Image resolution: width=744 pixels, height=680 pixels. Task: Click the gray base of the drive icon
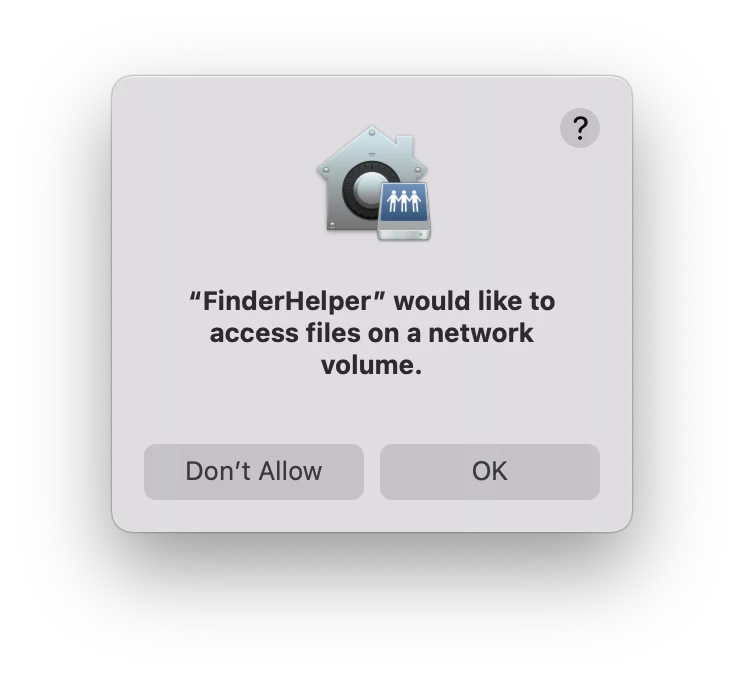point(404,232)
